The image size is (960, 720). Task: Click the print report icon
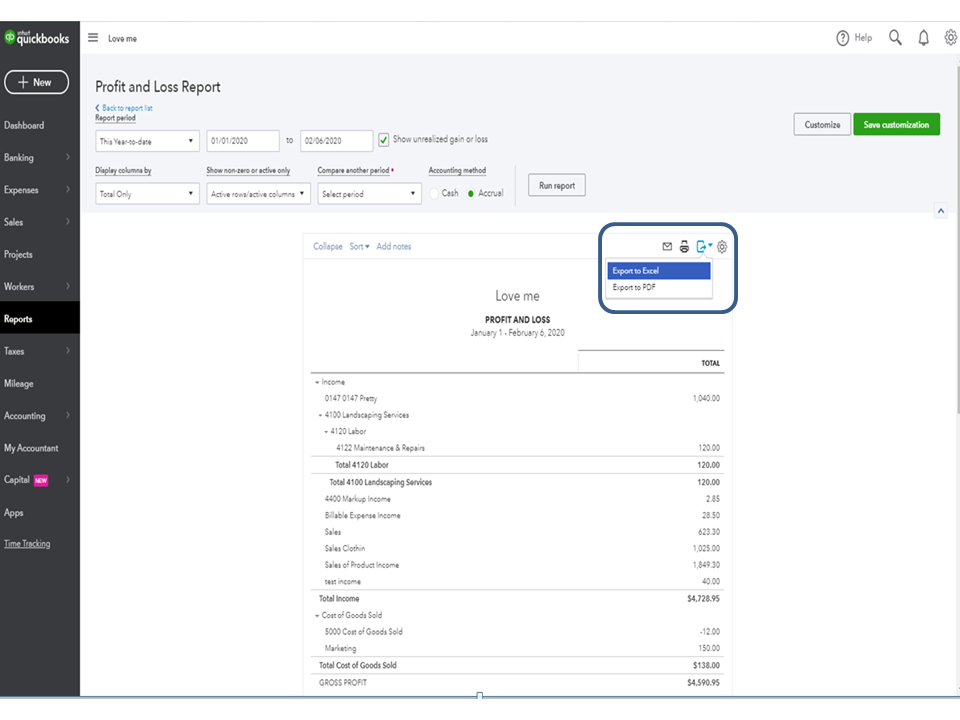[684, 247]
